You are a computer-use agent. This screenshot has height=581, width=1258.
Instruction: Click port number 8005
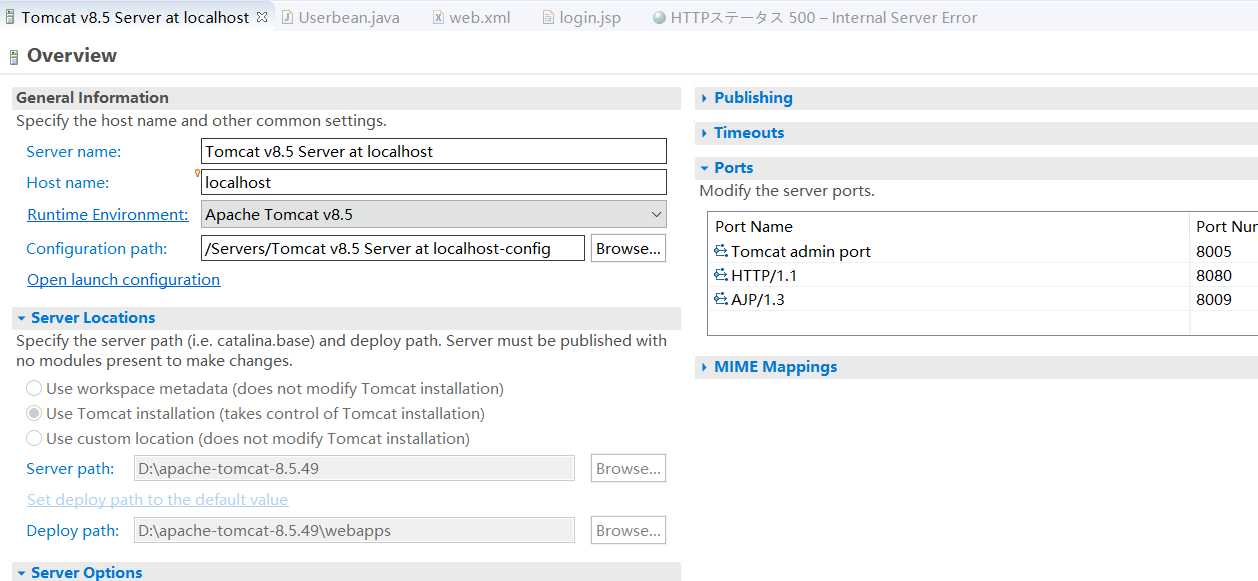click(x=1213, y=251)
